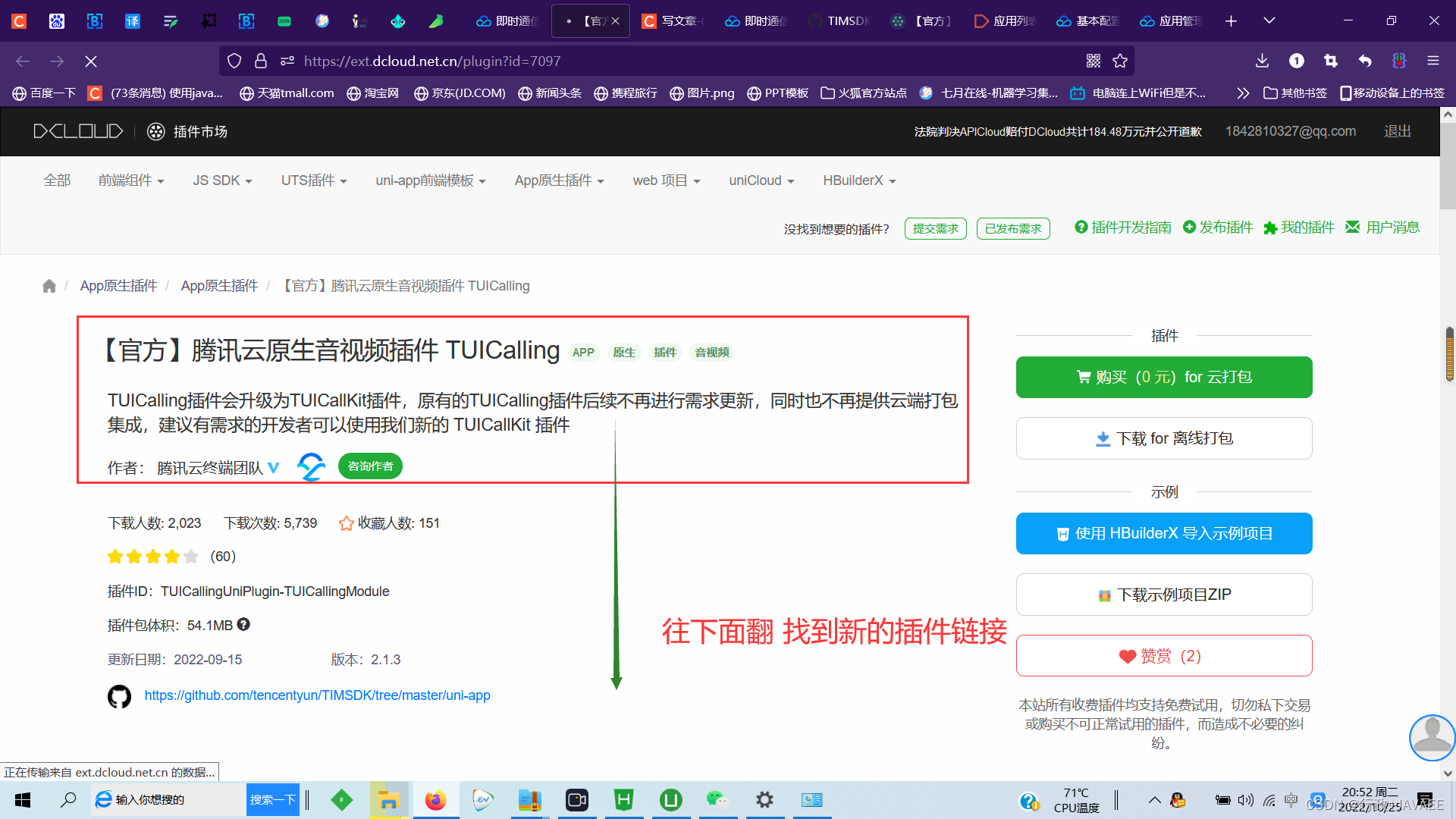The width and height of the screenshot is (1456, 819).
Task: Switch to the 基本配置 browser tab
Action: pyautogui.click(x=1088, y=21)
